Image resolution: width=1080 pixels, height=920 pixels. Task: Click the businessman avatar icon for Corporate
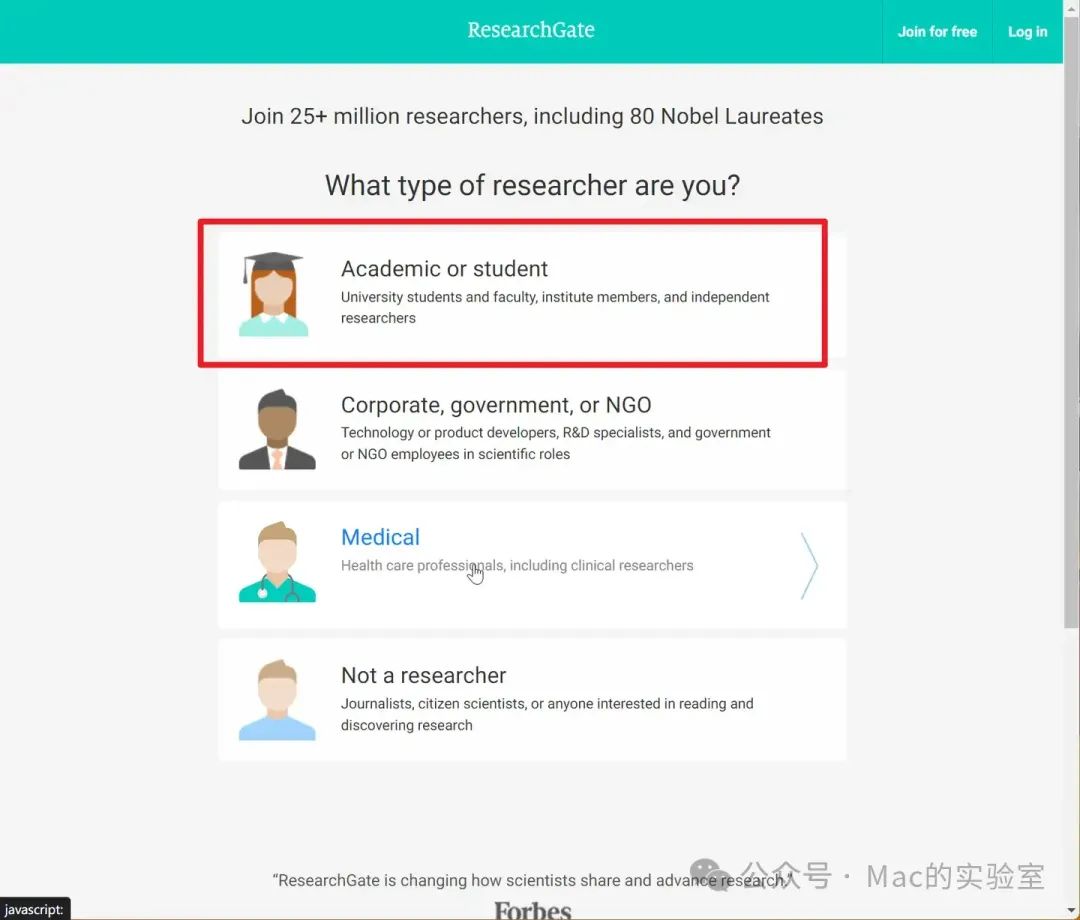click(x=277, y=430)
